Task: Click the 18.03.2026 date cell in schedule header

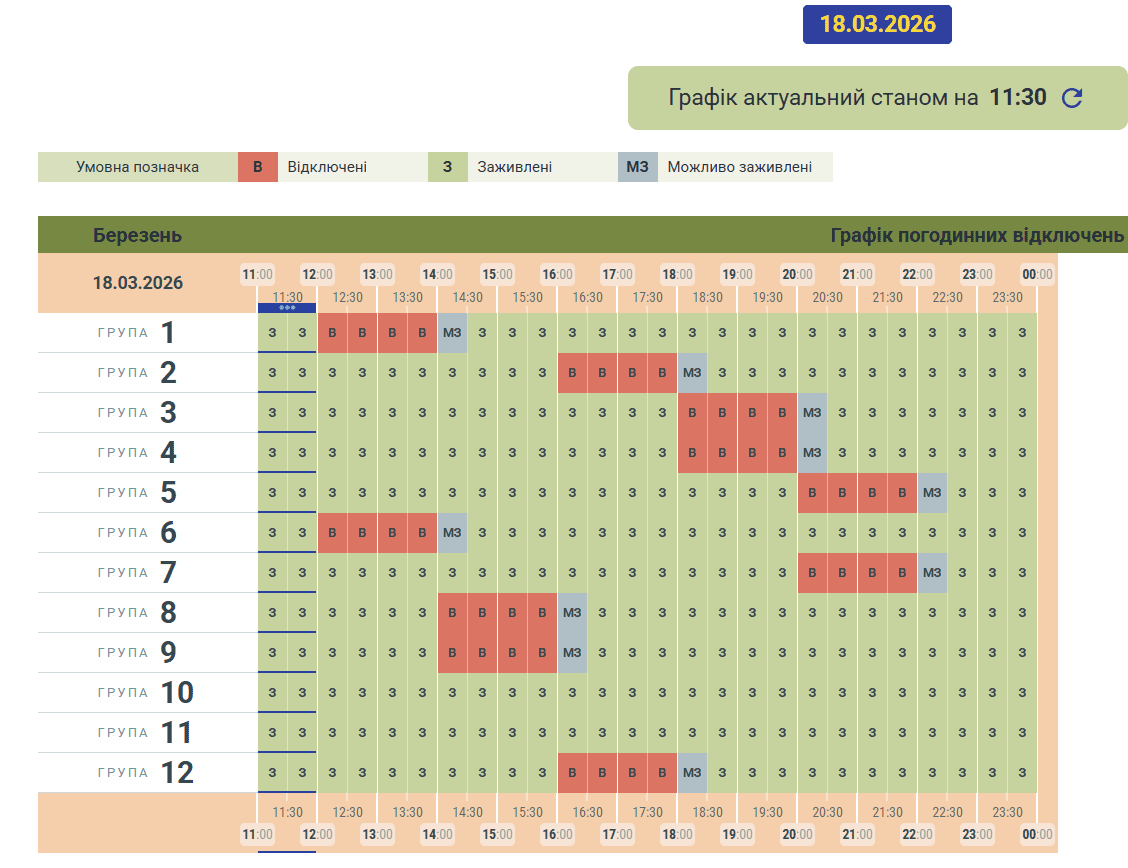Action: click(x=138, y=283)
